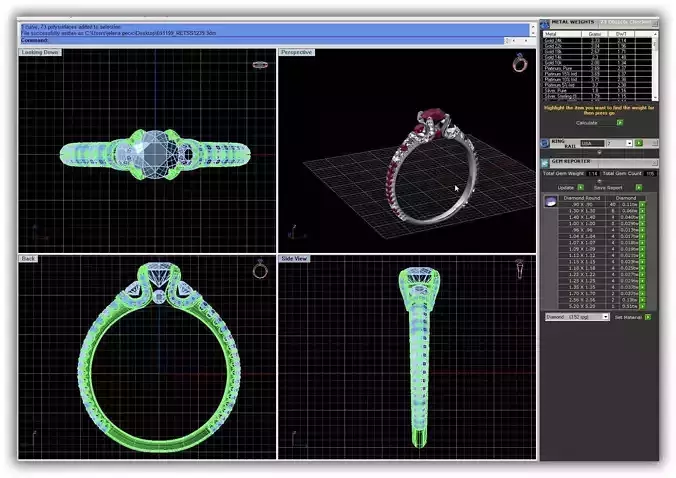The height and width of the screenshot is (478, 676).
Task: Select the 1.25 X 1.25 gem size cell
Action: point(582,281)
